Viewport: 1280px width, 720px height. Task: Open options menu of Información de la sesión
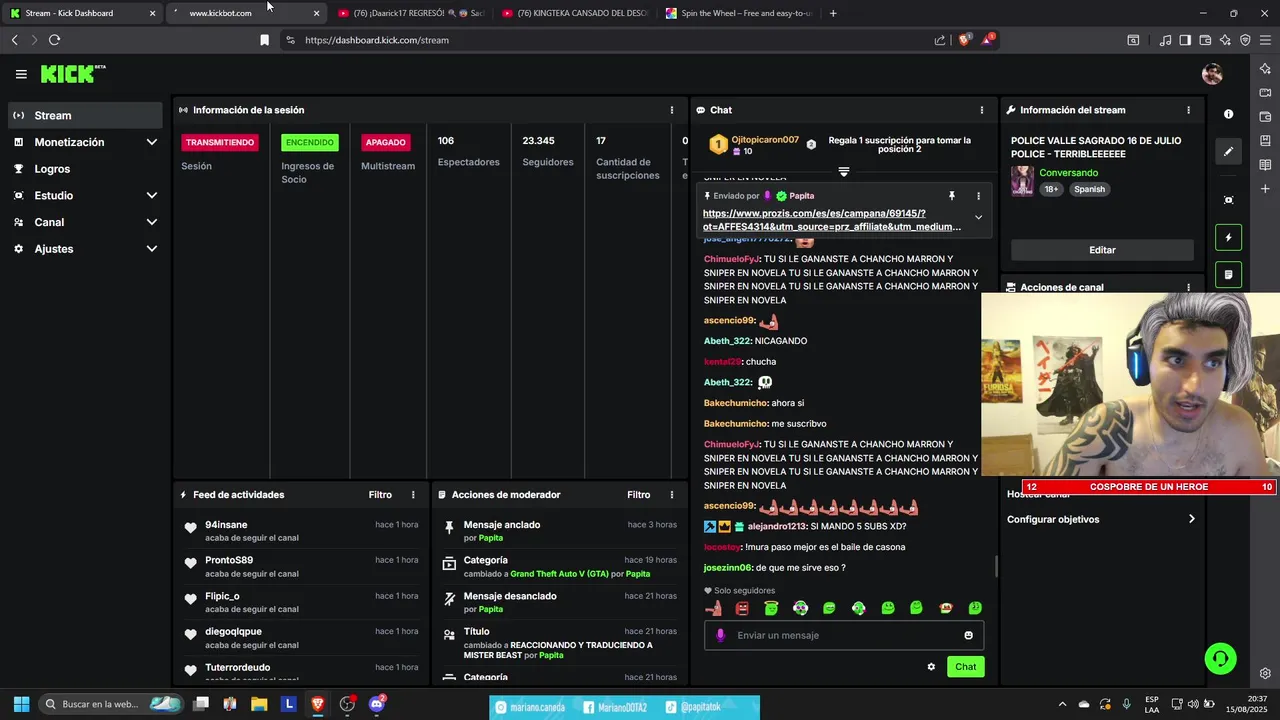pyautogui.click(x=672, y=110)
